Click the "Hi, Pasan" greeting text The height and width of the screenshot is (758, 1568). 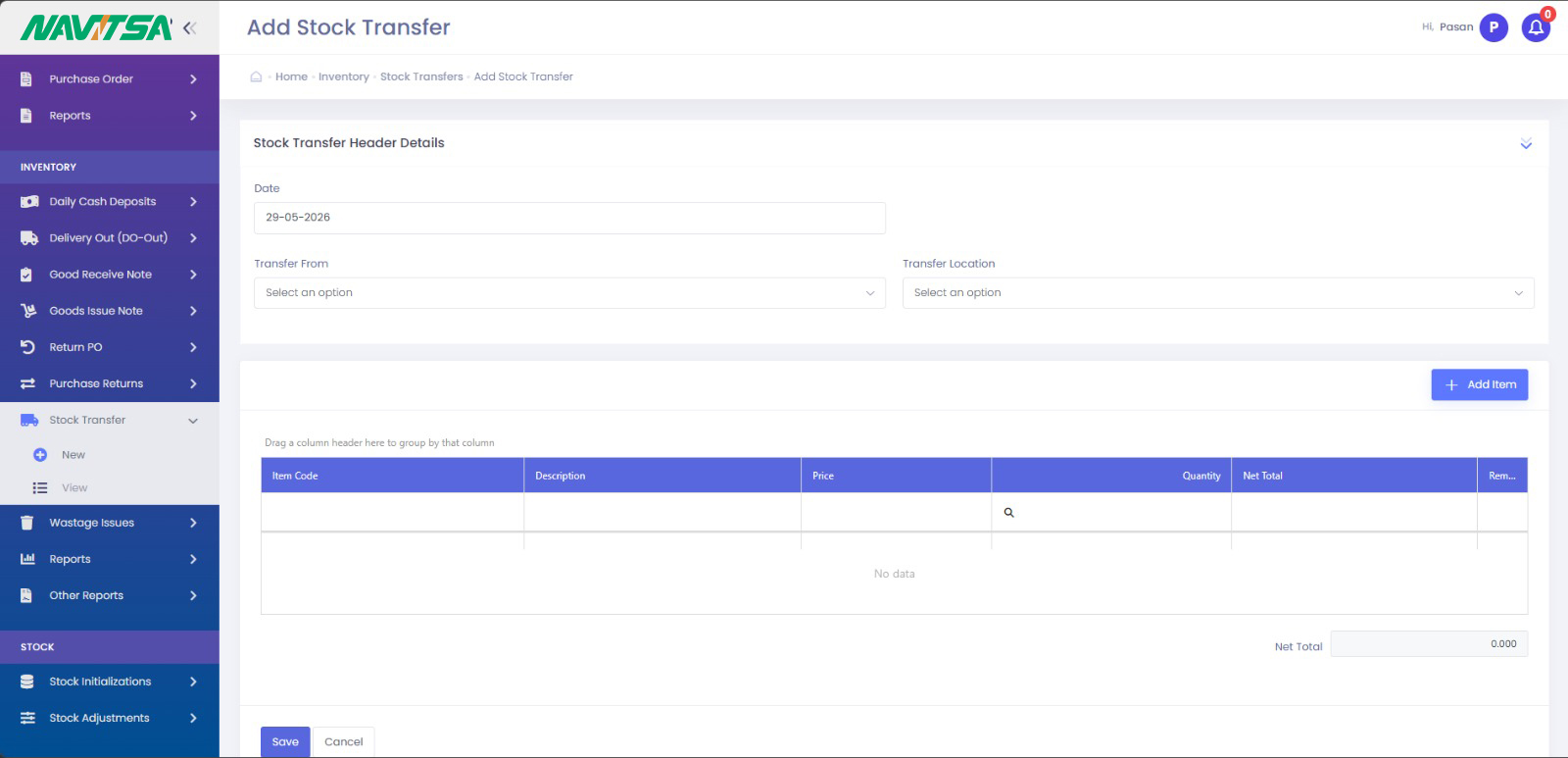coord(1447,27)
